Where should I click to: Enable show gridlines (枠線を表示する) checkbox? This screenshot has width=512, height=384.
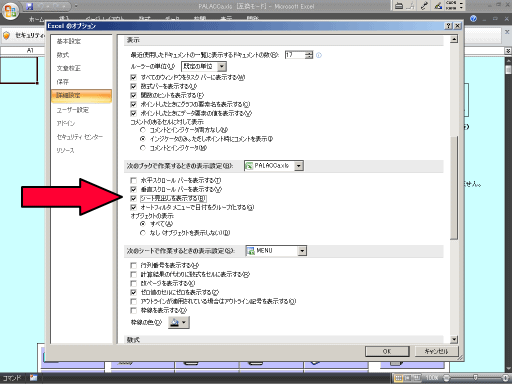tap(133, 310)
